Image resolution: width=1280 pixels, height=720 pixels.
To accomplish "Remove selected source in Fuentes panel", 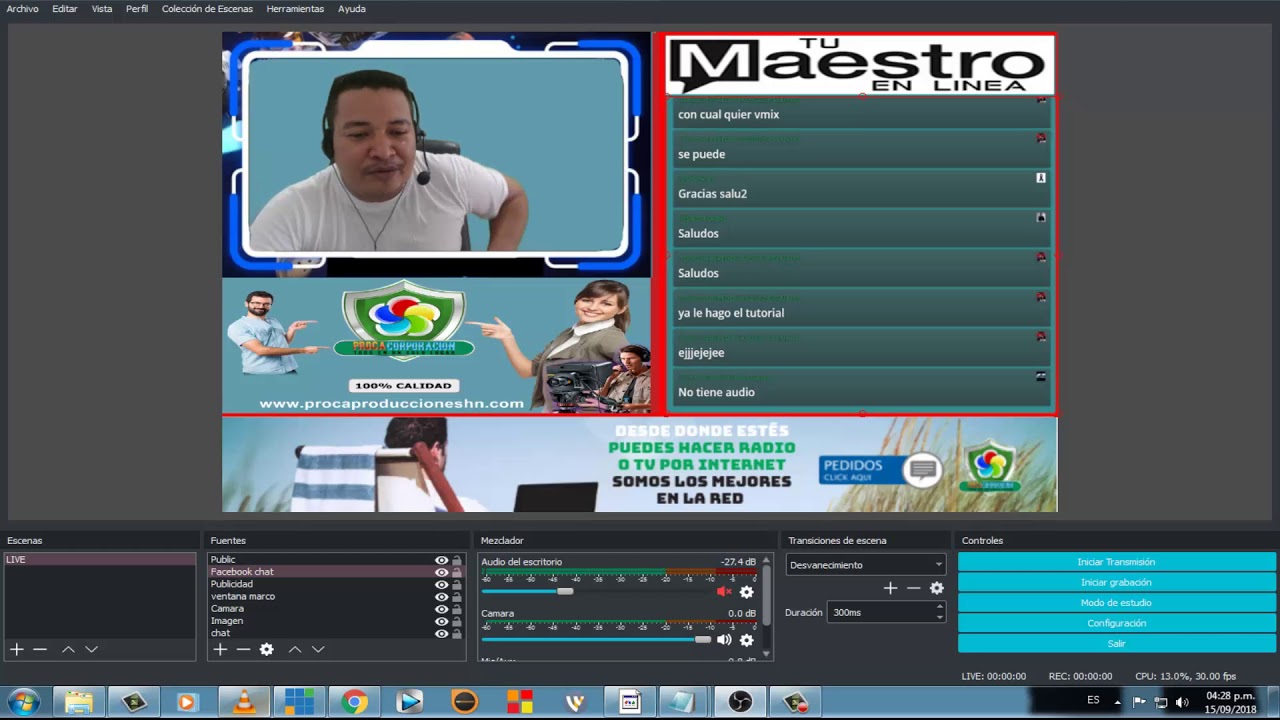I will tap(243, 649).
